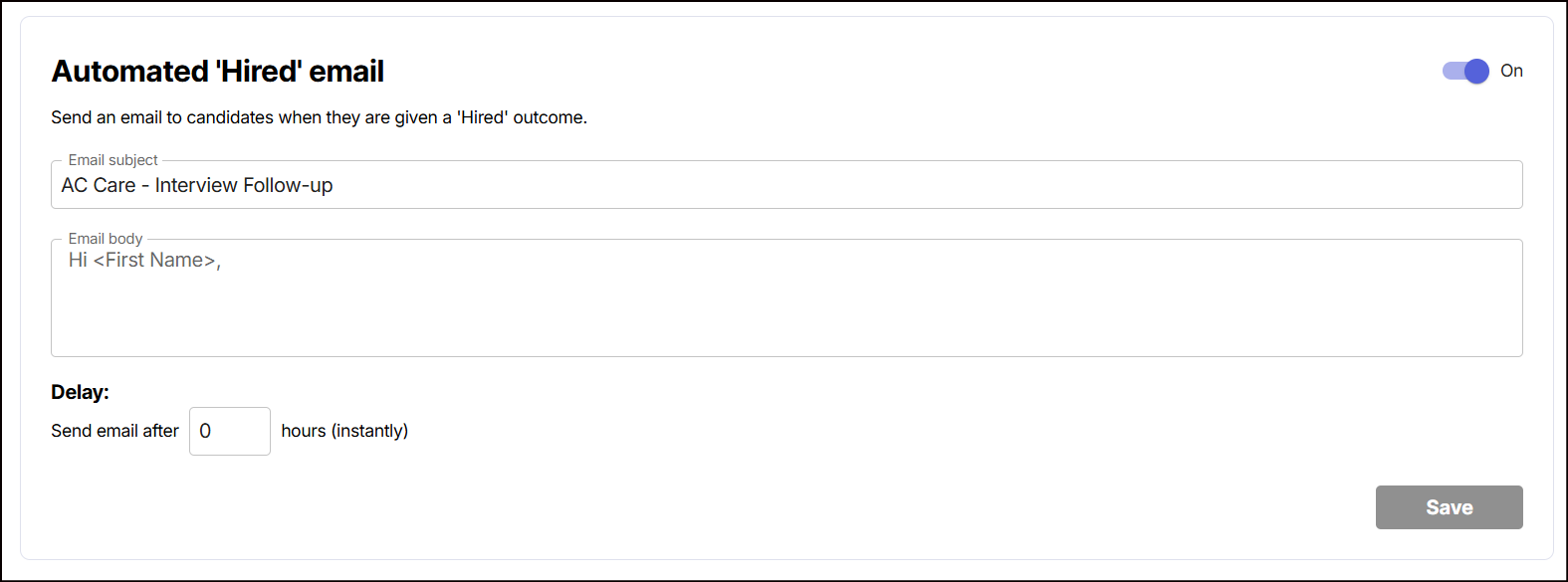Click the 'hours (instantly)' text

344,431
